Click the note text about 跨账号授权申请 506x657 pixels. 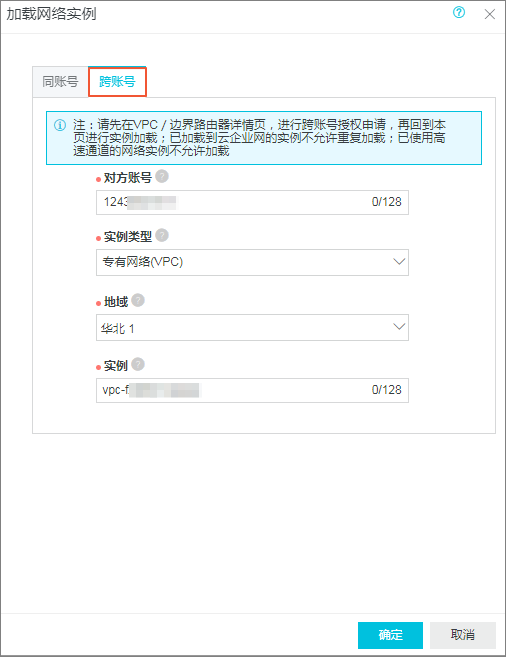pos(259,138)
